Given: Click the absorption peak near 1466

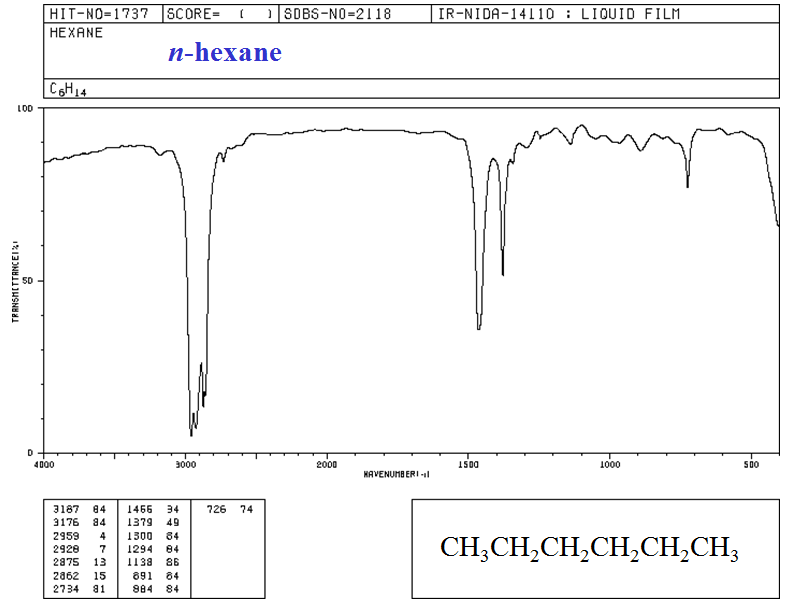Looking at the screenshot, I should pyautogui.click(x=479, y=328).
